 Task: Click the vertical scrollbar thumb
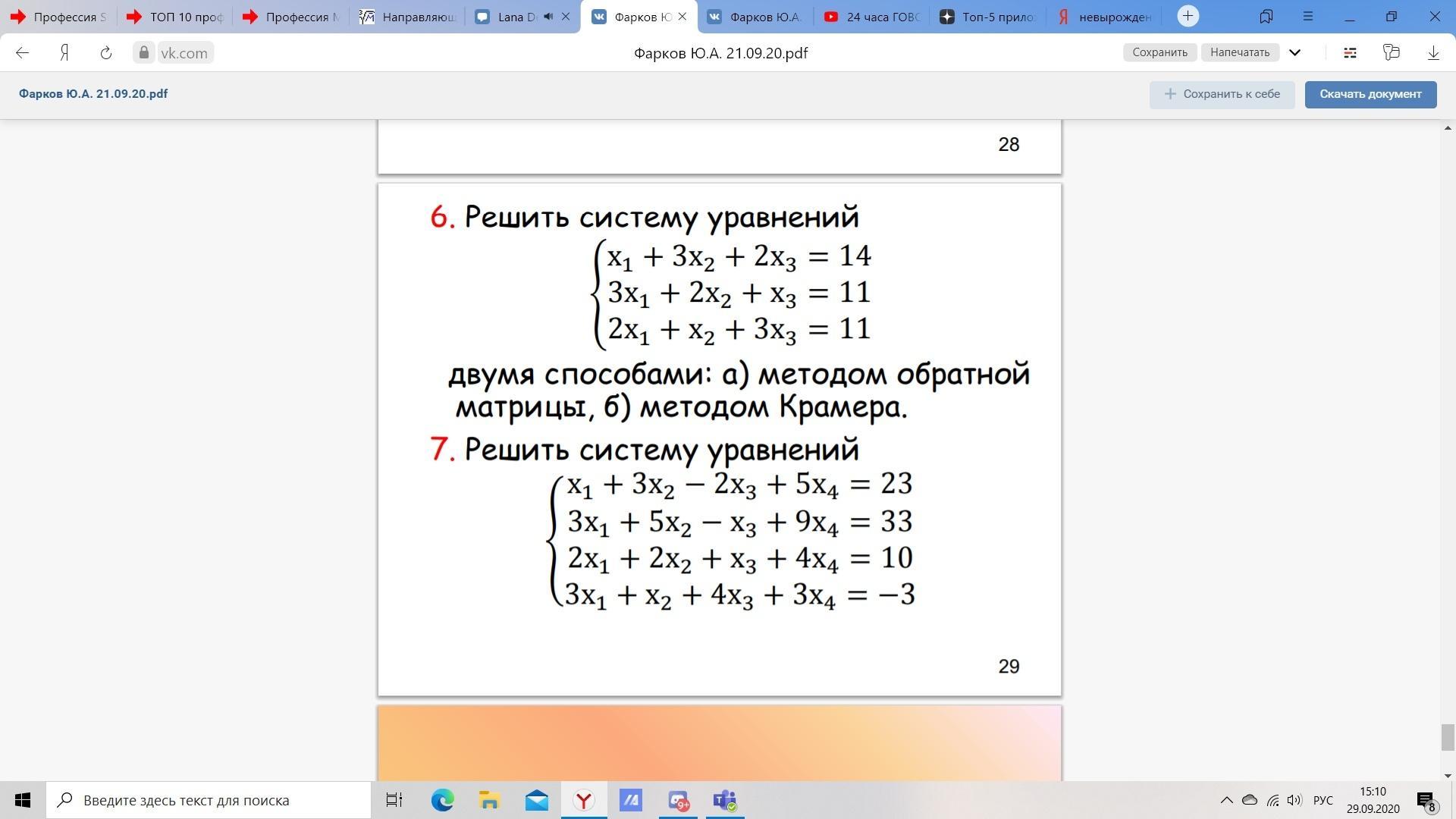[1447, 736]
